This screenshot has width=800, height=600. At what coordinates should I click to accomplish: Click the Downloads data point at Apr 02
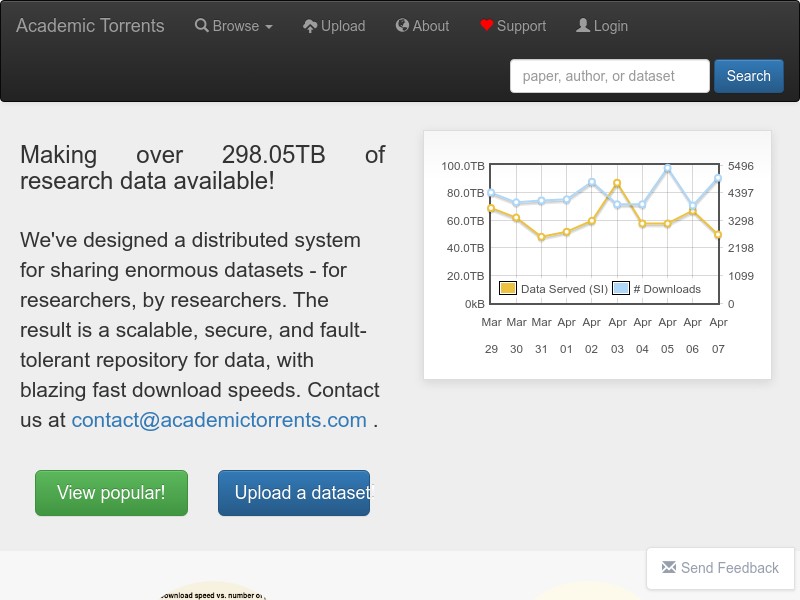pos(592,182)
